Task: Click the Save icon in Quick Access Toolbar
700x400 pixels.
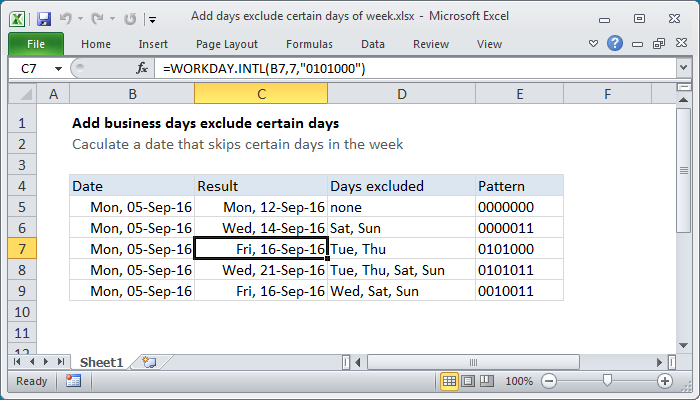Action: [44, 18]
